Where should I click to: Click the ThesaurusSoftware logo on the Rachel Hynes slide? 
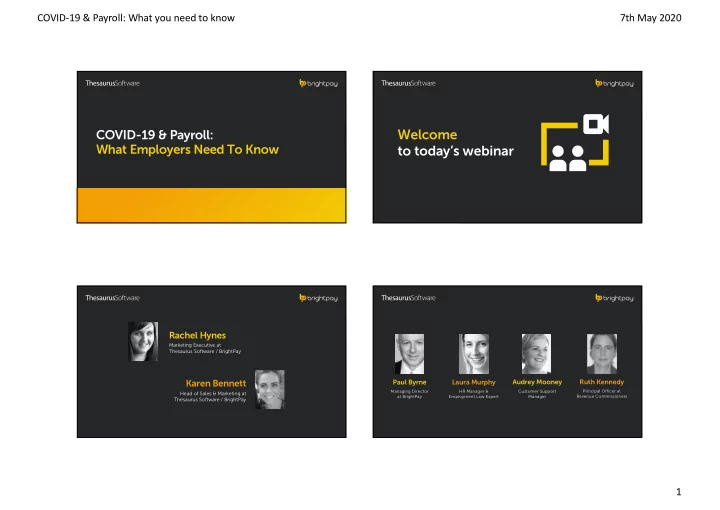[x=112, y=297]
